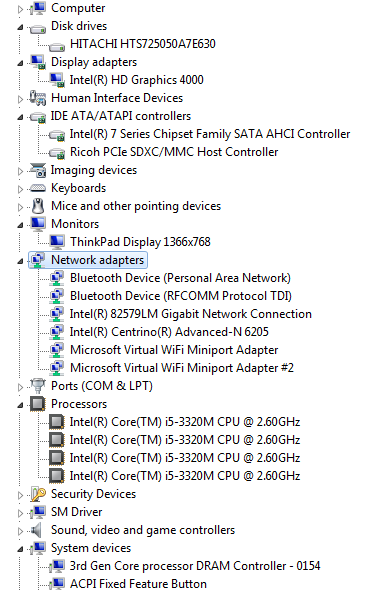
Task: Select 3rd Gen Core processor DRAM Controller - 0154
Action: [195, 566]
